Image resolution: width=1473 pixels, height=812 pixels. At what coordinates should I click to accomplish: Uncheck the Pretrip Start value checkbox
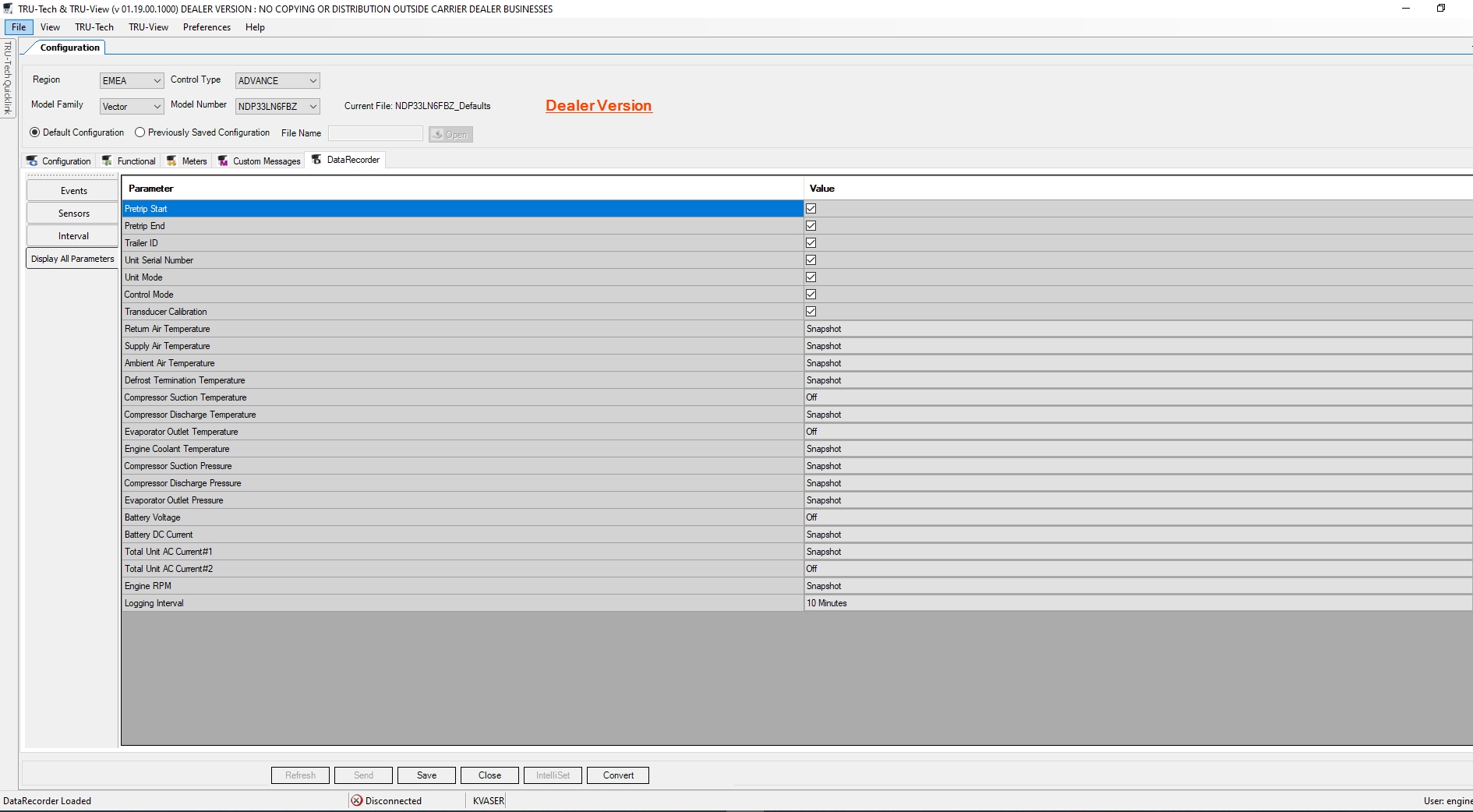pos(811,208)
